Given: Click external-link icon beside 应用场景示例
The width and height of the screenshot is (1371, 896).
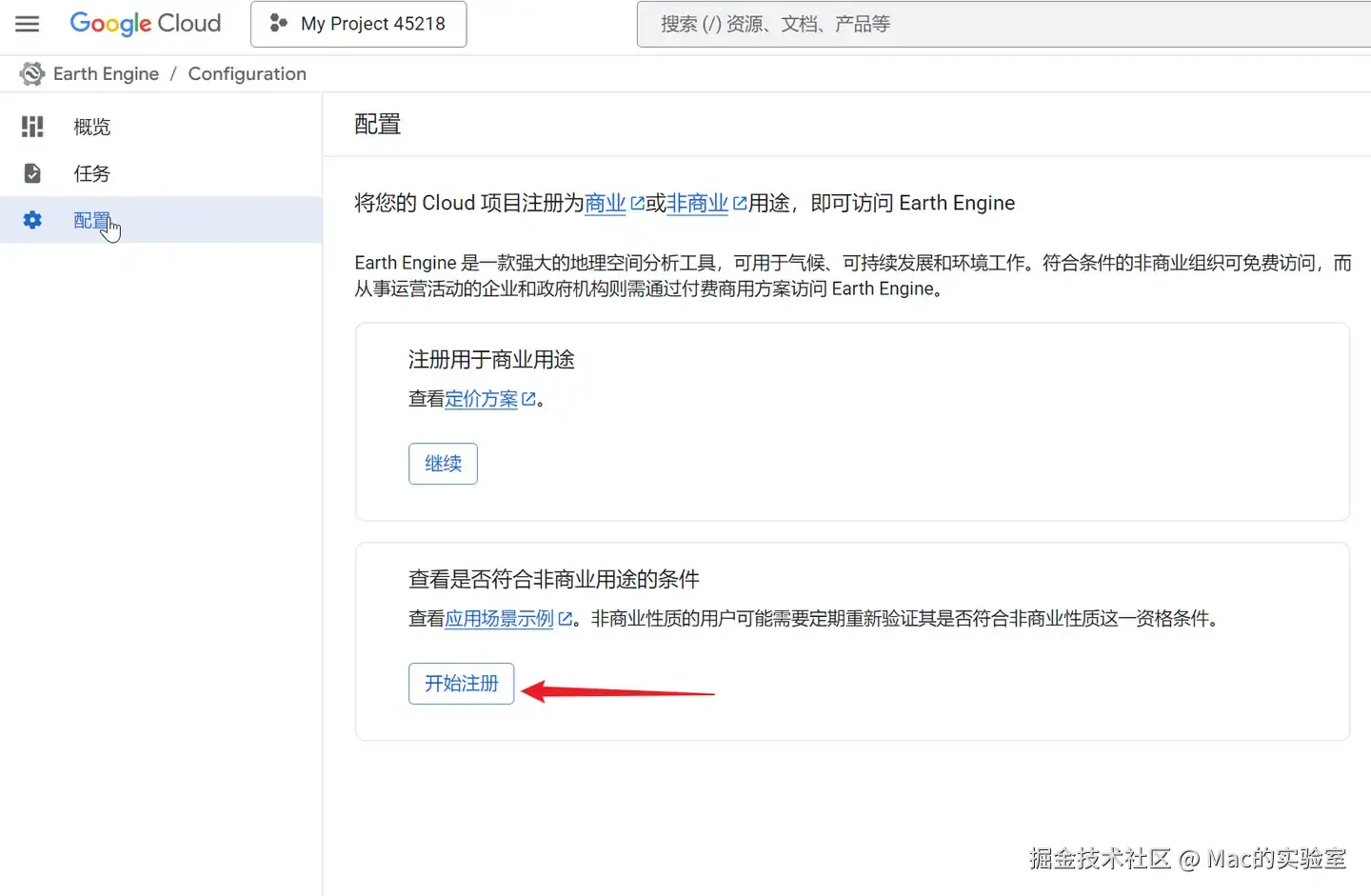Looking at the screenshot, I should [565, 619].
